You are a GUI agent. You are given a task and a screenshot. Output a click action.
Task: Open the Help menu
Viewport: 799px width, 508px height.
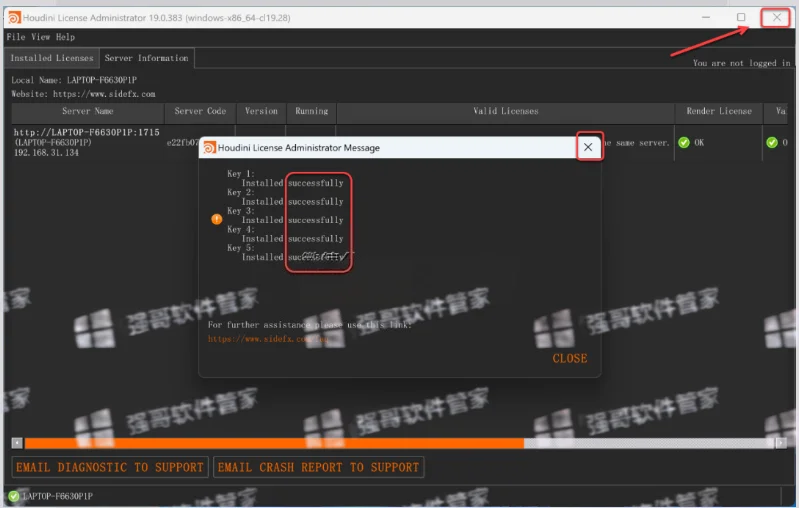click(x=65, y=37)
